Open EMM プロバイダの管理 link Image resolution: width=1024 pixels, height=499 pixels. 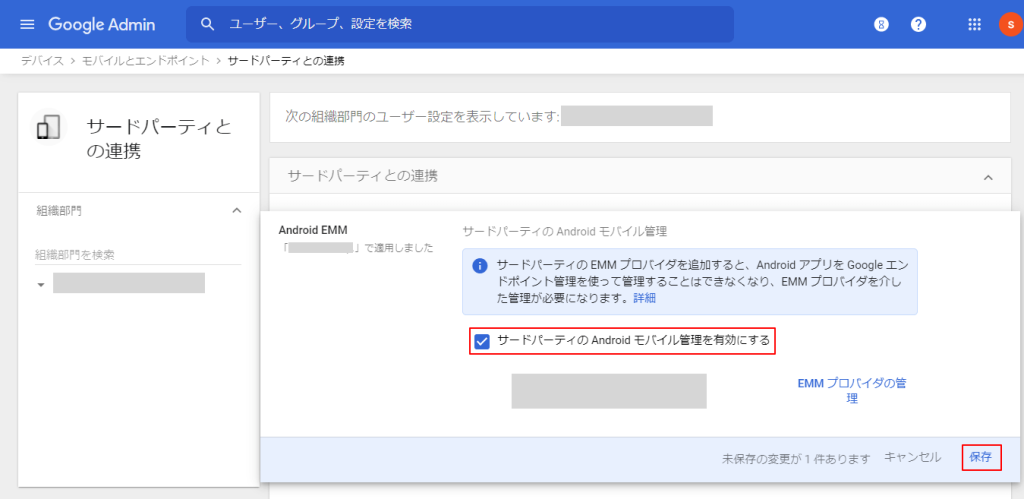click(x=852, y=391)
